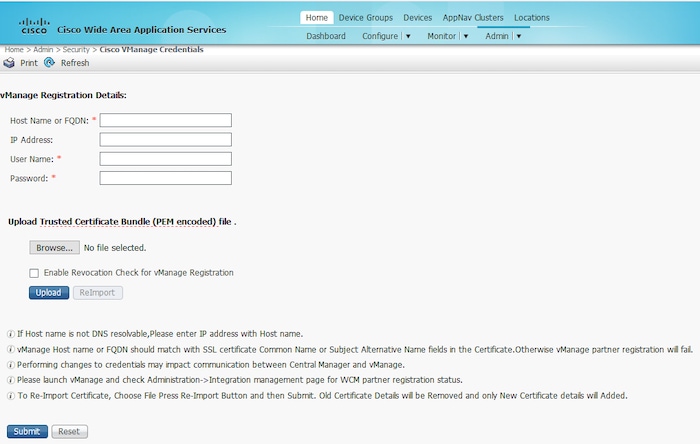Expand the Configure dropdown arrow

(x=408, y=36)
